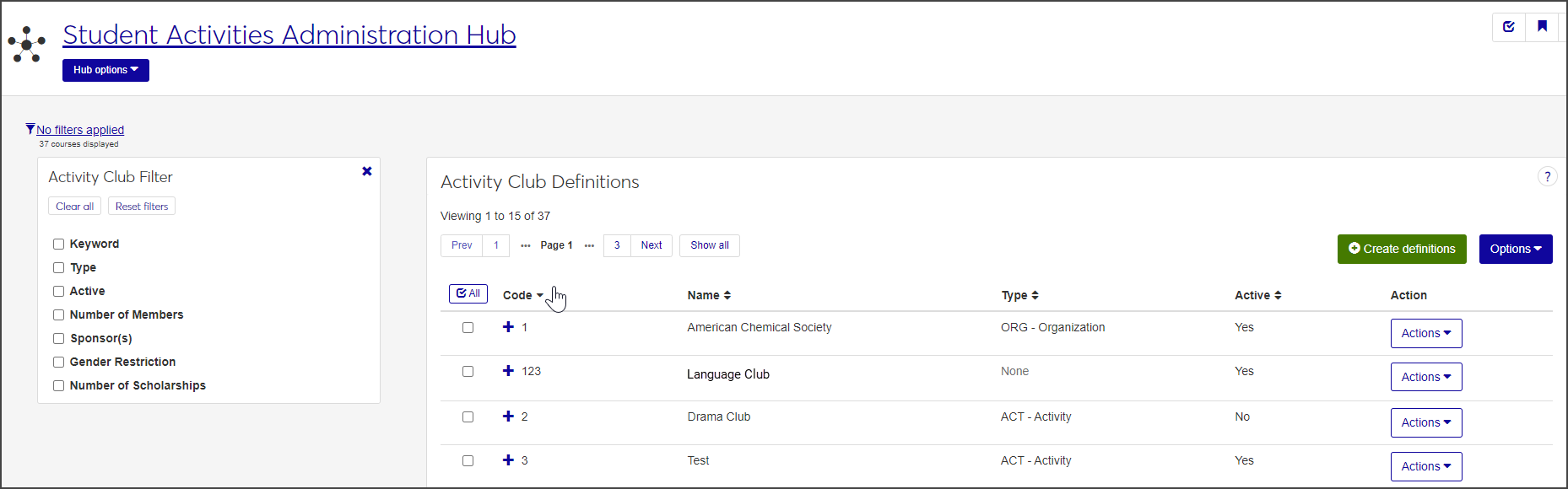Click the sort arrows beside Name column
Image resolution: width=1568 pixels, height=489 pixels.
(x=727, y=295)
